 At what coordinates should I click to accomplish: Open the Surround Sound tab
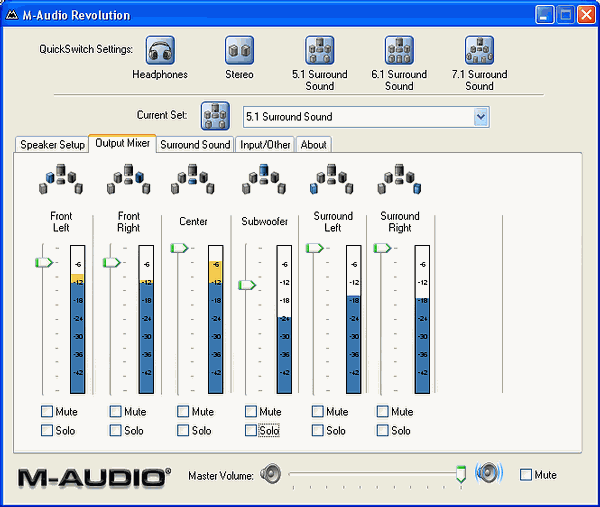(195, 145)
